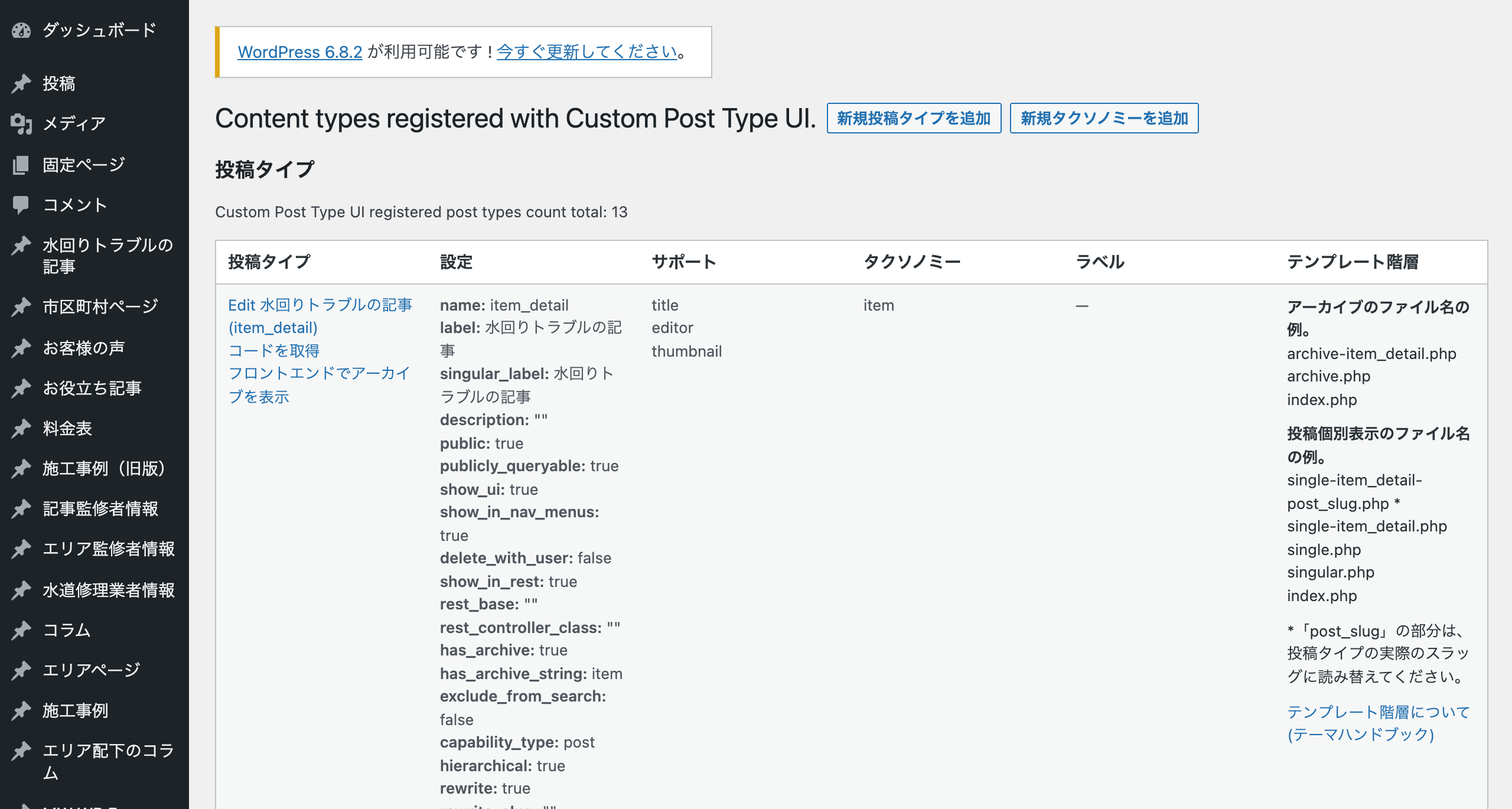Click the pin icon beside お客様の声
Screen dimensions: 1512x809
(21, 348)
